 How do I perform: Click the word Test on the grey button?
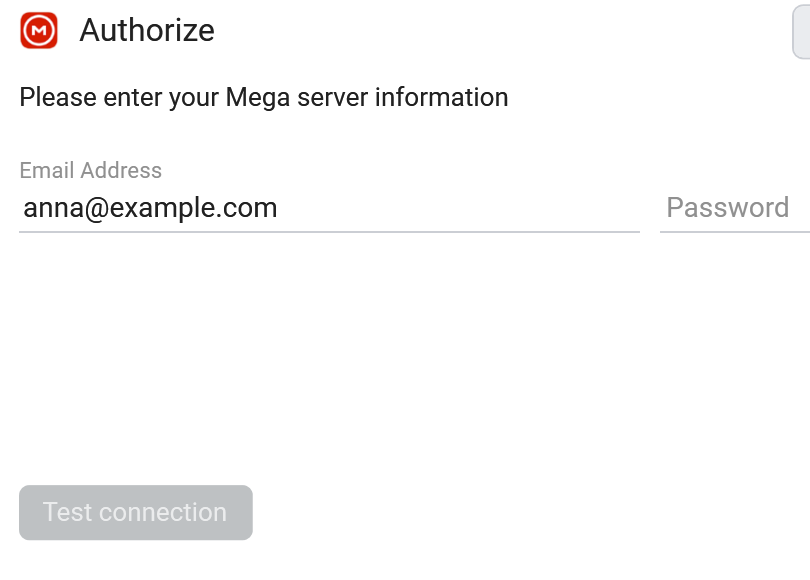[68, 512]
